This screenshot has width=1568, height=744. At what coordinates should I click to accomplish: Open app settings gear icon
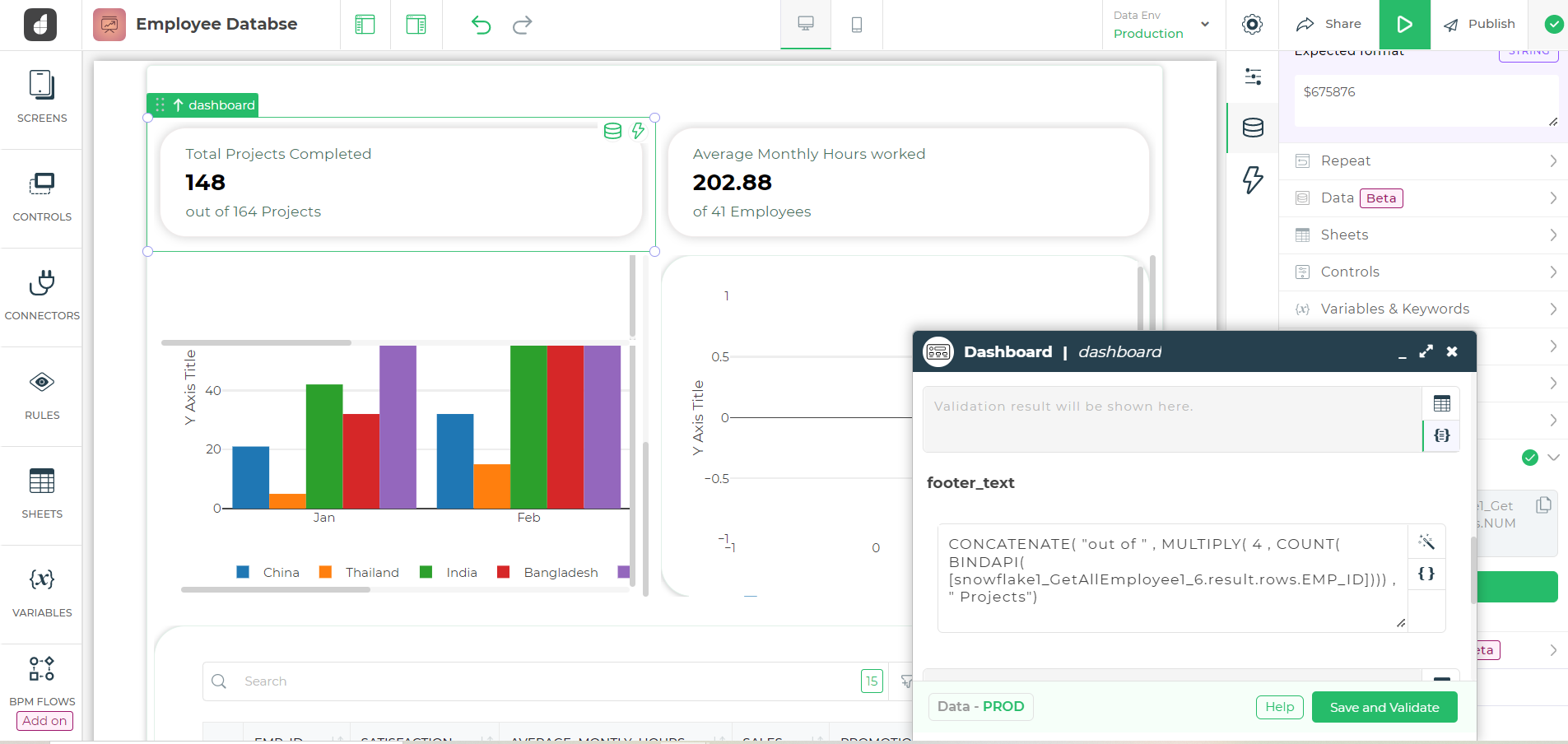[x=1252, y=25]
